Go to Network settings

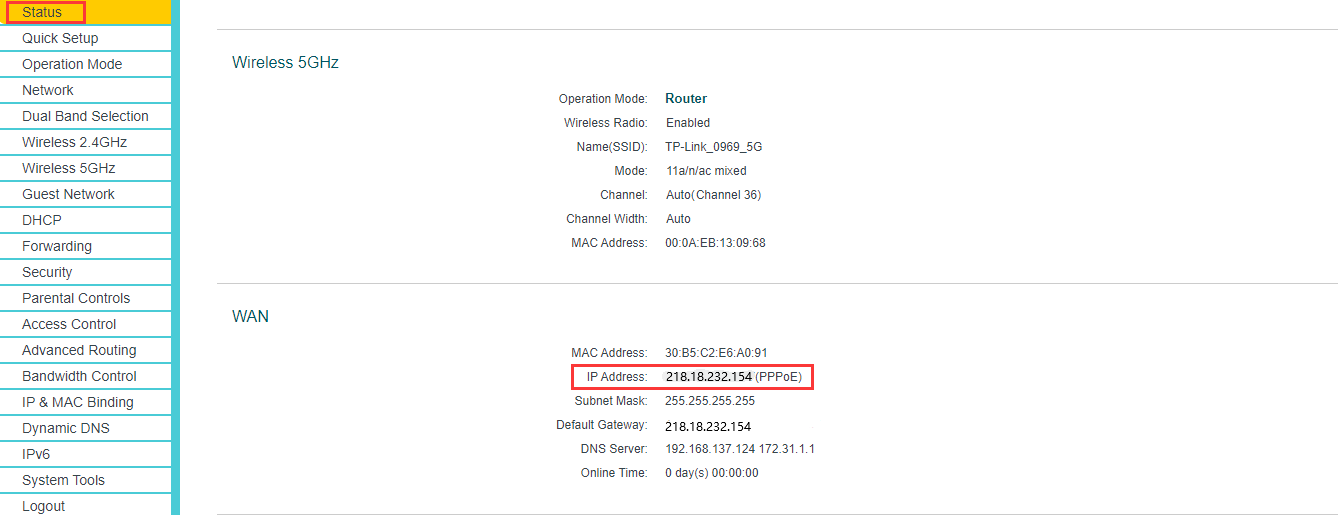[85, 90]
